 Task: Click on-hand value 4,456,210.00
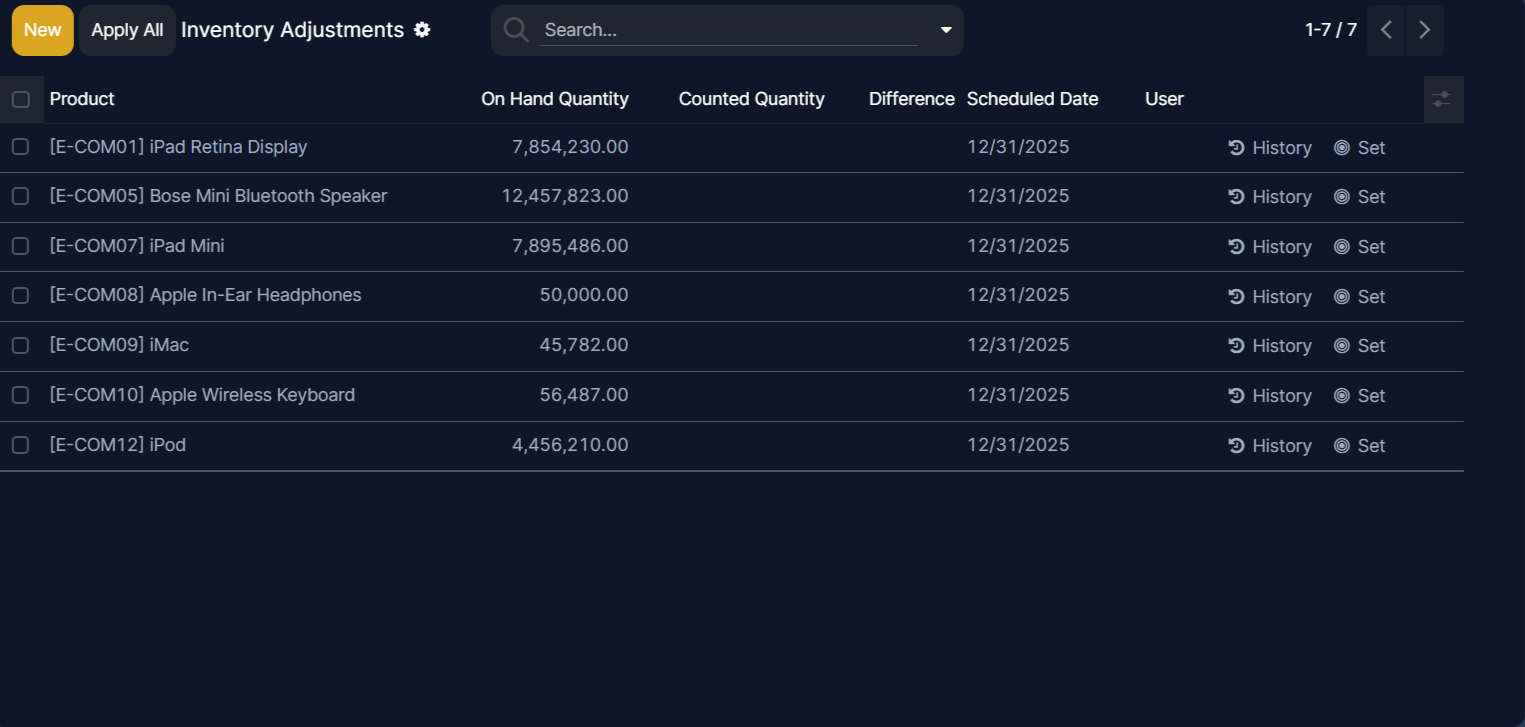tap(570, 445)
